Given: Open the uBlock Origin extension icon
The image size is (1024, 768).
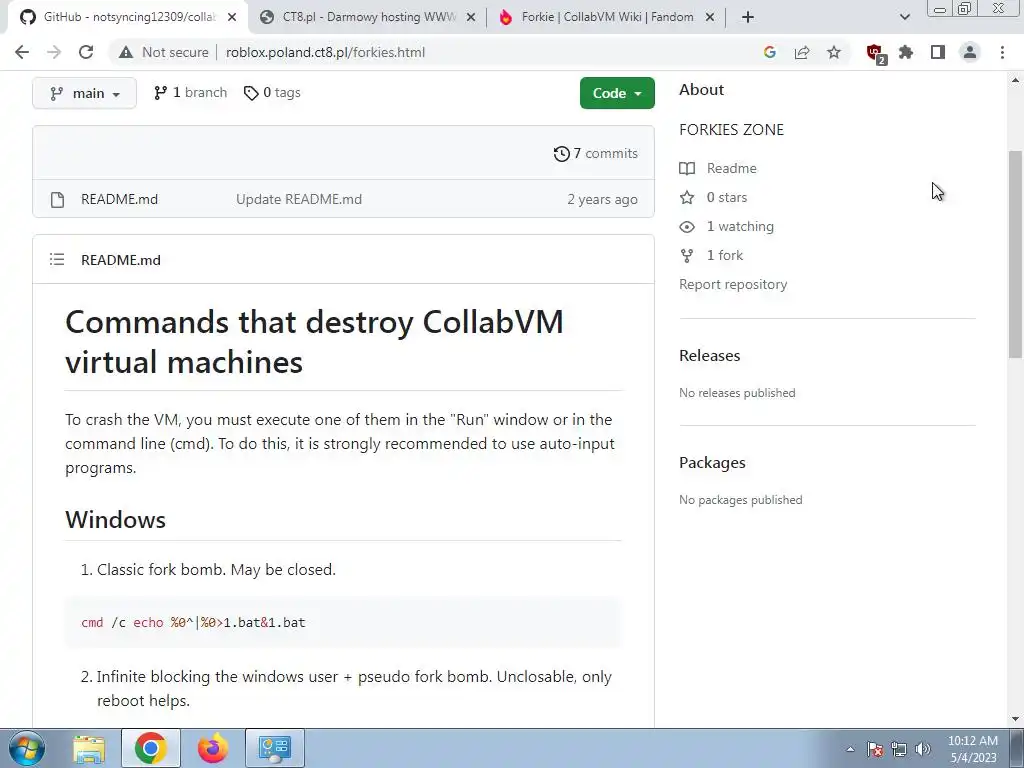Looking at the screenshot, I should pyautogui.click(x=875, y=53).
